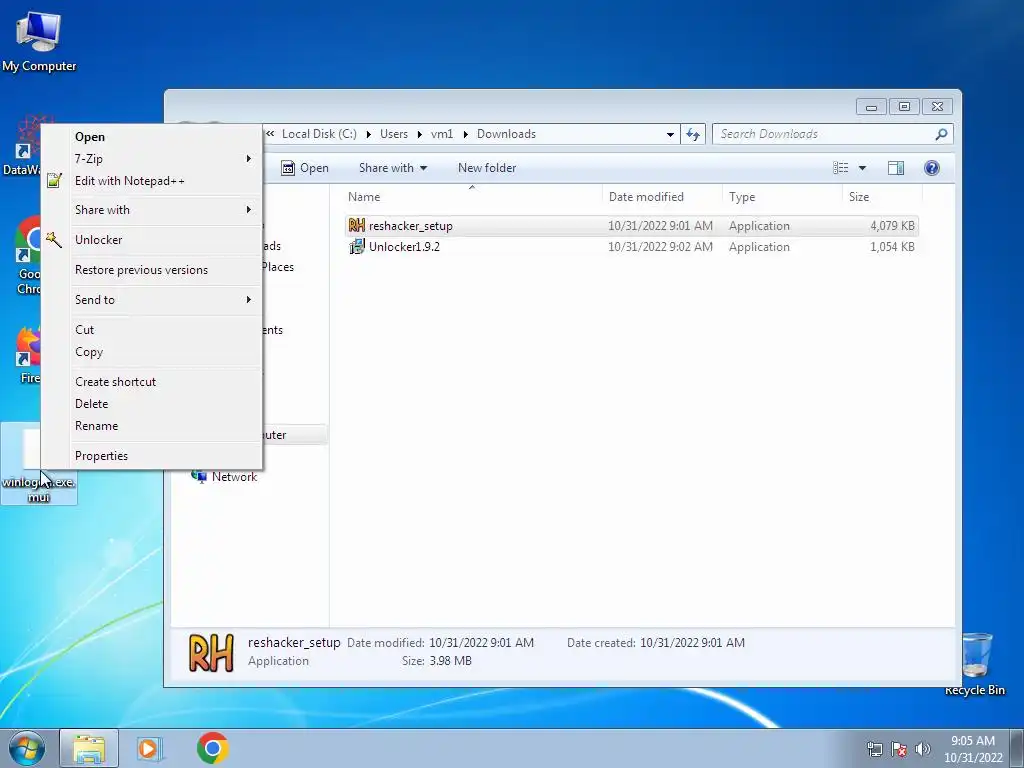The height and width of the screenshot is (768, 1024).
Task: Open My Computer desktop icon
Action: [x=39, y=42]
